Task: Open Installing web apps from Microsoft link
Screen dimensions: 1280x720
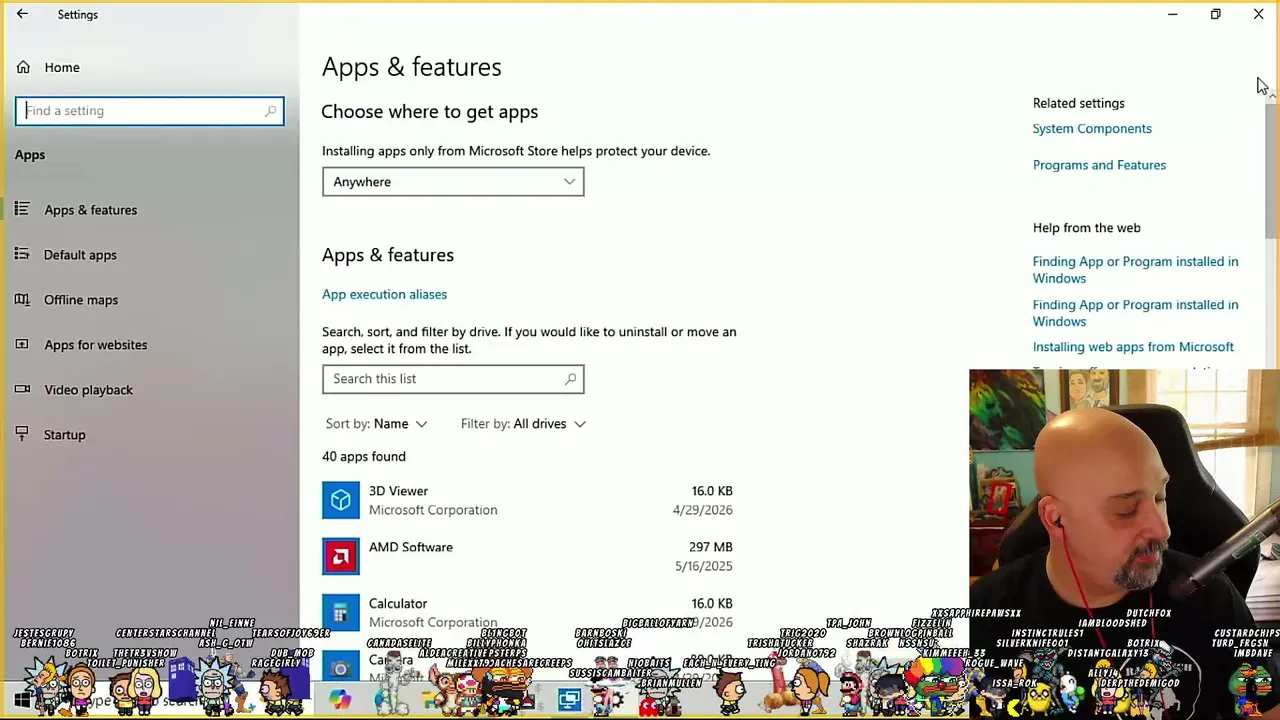Action: (x=1133, y=347)
